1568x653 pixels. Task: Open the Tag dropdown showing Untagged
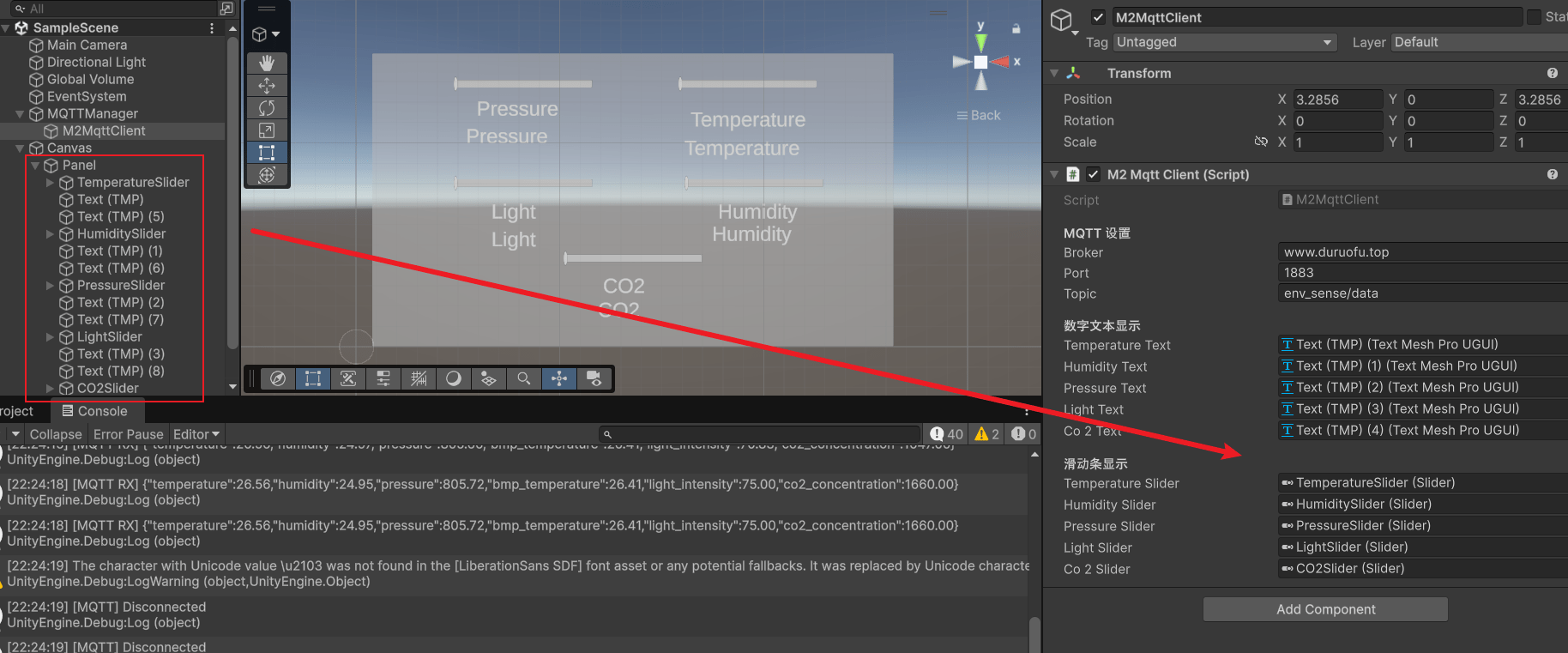coord(1224,42)
